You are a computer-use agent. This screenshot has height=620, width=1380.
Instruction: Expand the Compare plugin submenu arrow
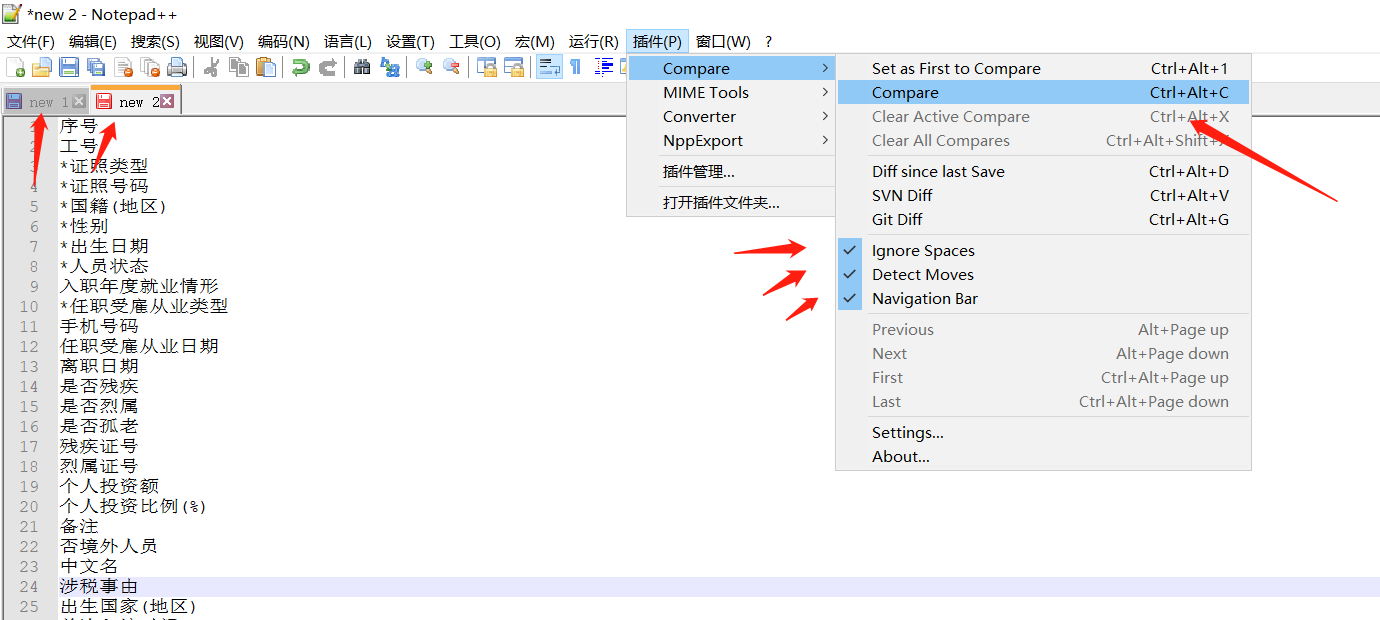click(x=825, y=69)
